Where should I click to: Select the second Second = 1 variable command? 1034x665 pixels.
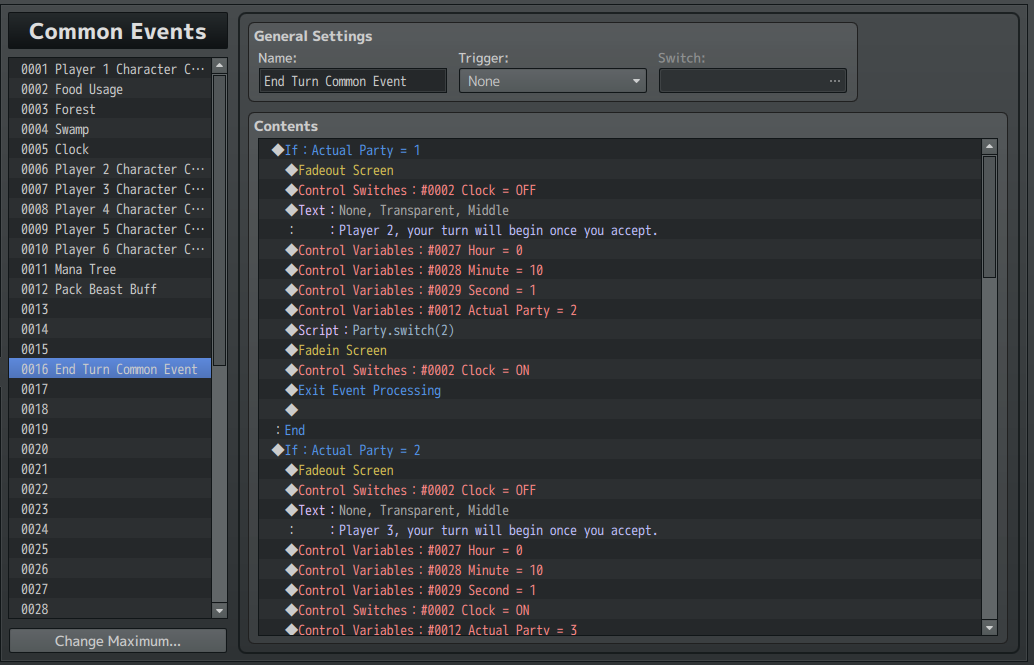click(x=619, y=590)
